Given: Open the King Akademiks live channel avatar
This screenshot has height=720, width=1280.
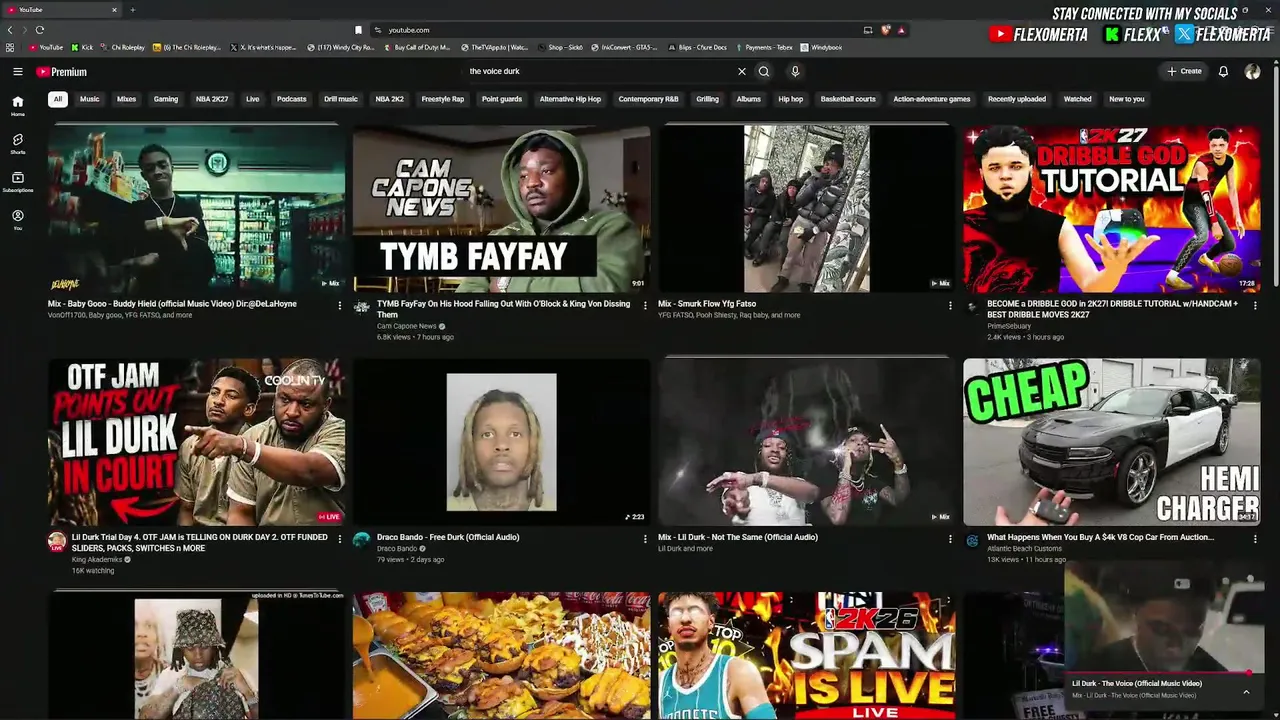Looking at the screenshot, I should (57, 542).
